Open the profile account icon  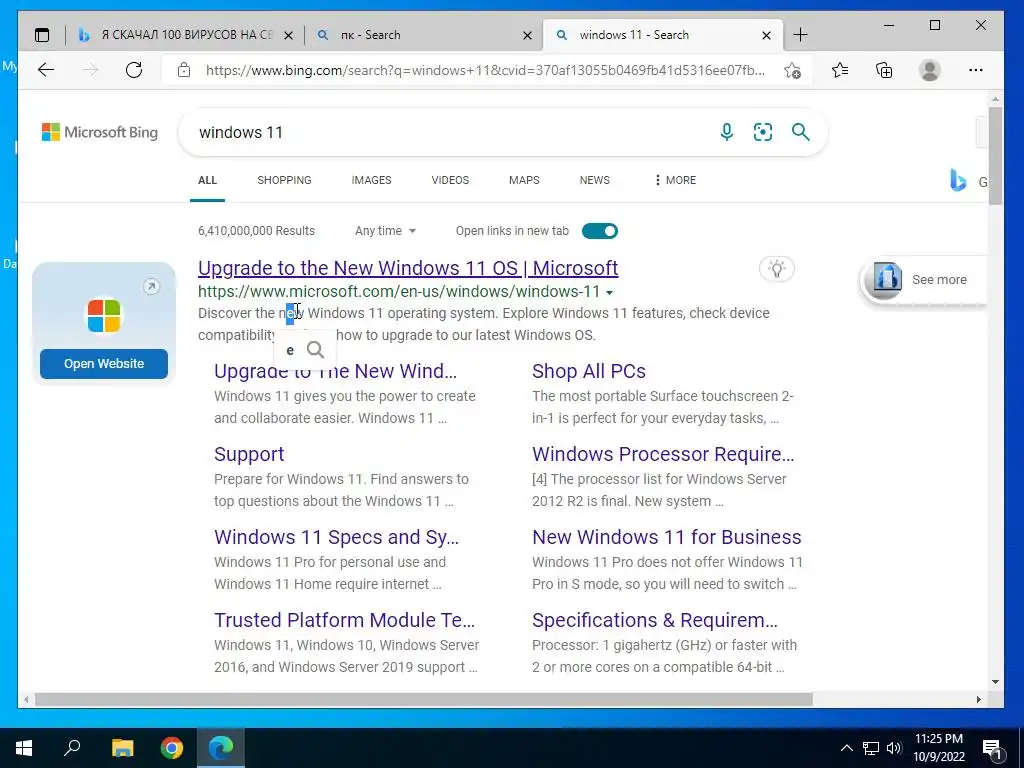click(929, 70)
